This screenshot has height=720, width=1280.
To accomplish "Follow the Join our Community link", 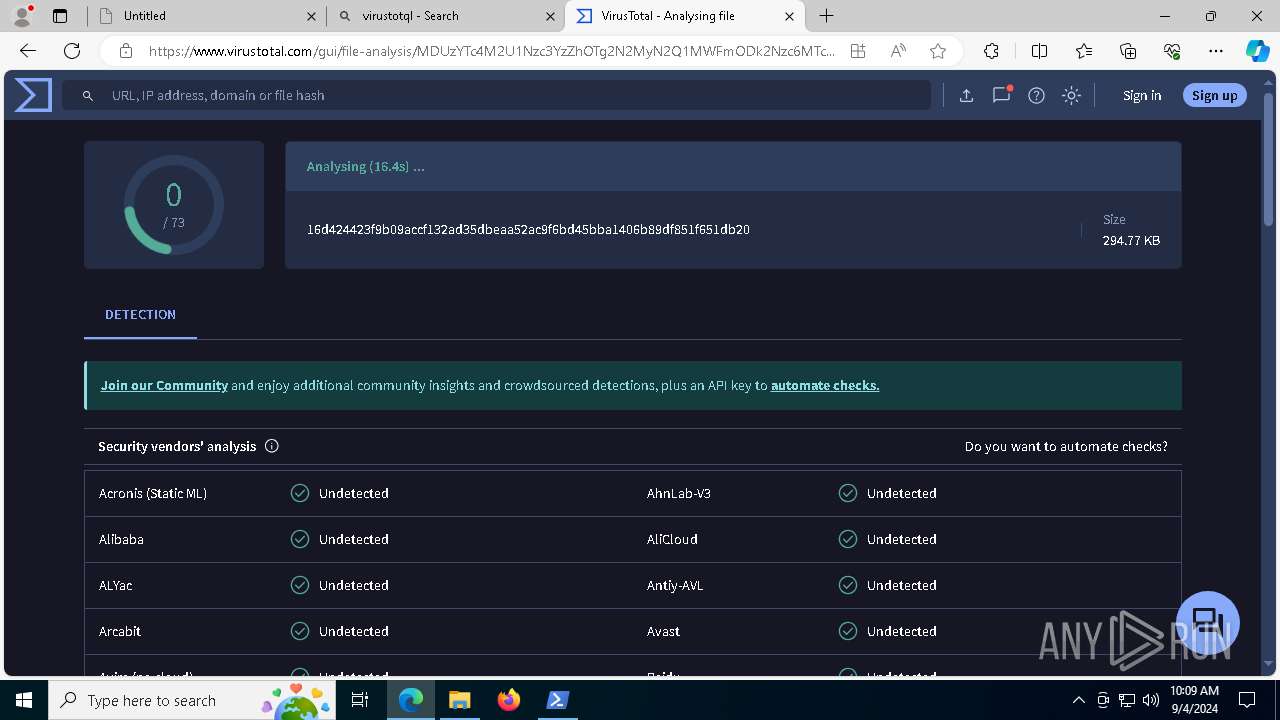I will (164, 385).
